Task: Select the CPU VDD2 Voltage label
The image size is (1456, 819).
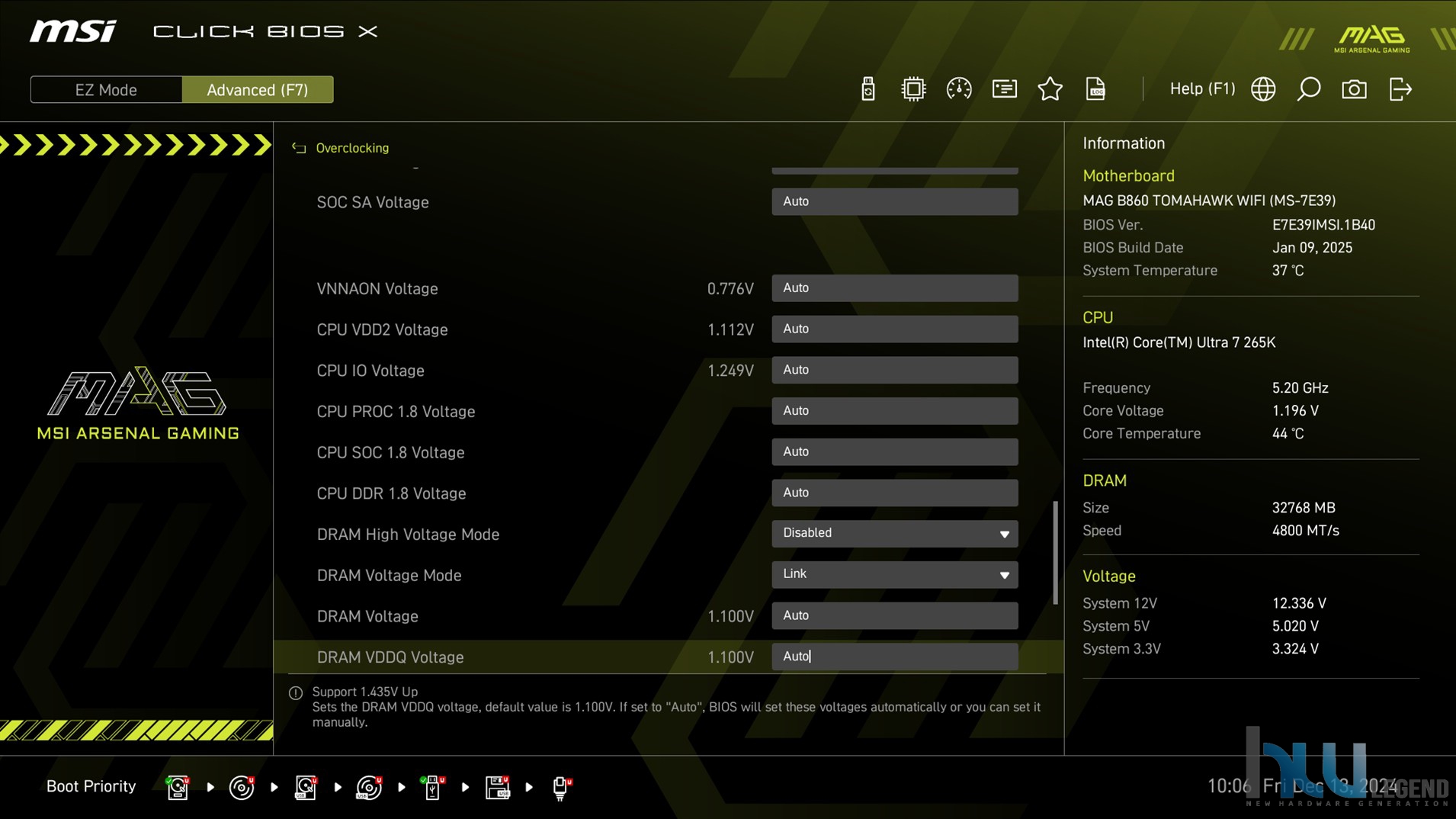Action: click(x=382, y=329)
